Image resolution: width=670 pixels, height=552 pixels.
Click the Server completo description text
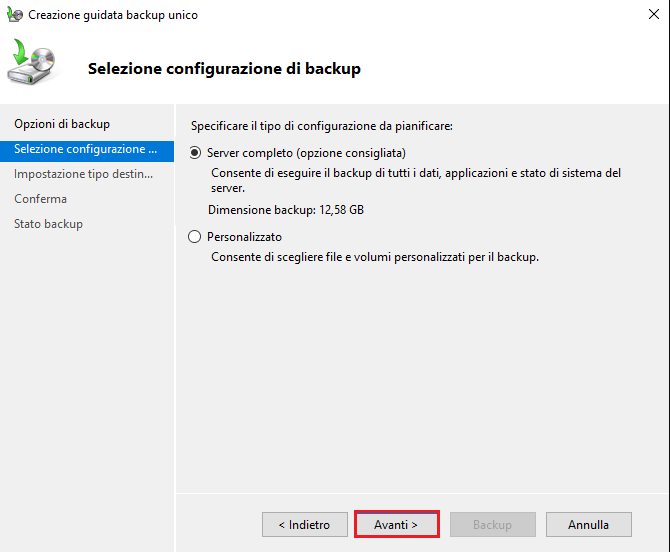[x=415, y=180]
